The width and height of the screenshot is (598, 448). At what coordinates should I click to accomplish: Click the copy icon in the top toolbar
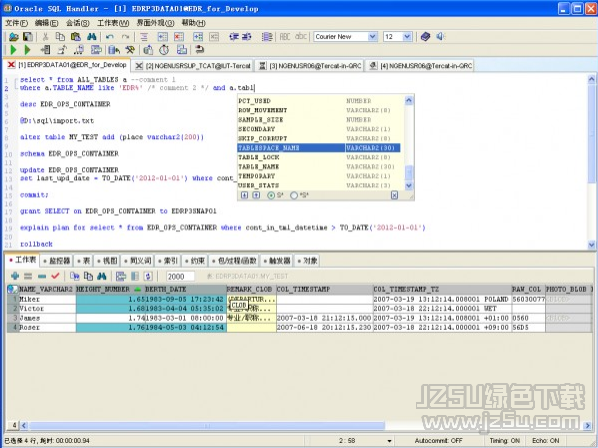(x=60, y=37)
